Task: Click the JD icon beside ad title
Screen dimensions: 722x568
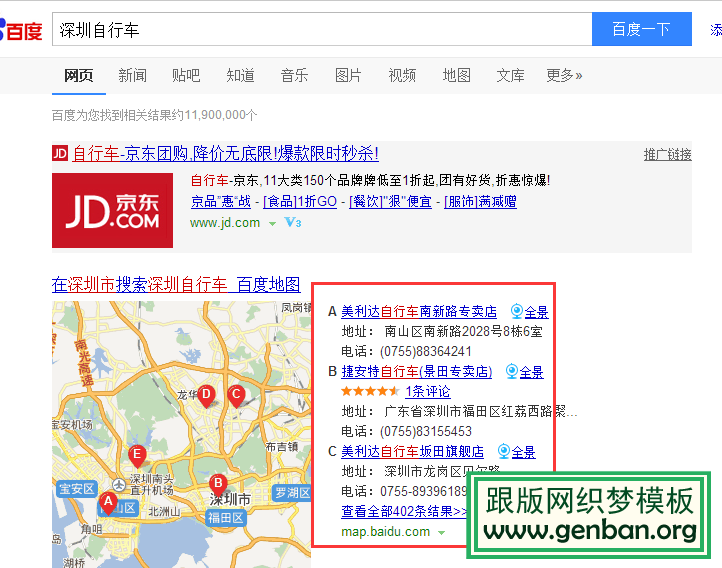Action: [x=60, y=153]
